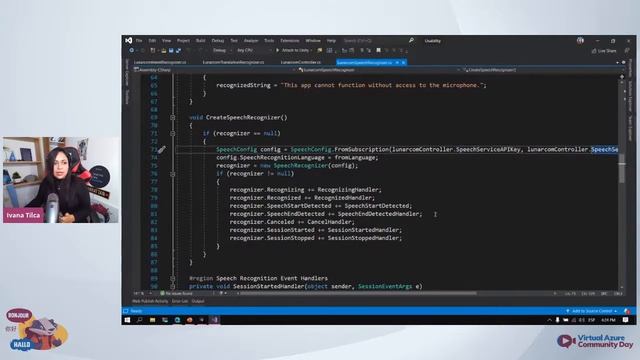Open File Explorer from the taskbar

(152, 320)
